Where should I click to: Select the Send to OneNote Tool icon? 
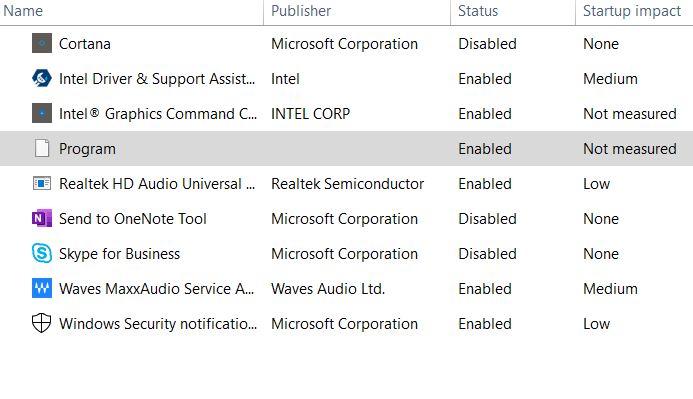[x=42, y=218]
